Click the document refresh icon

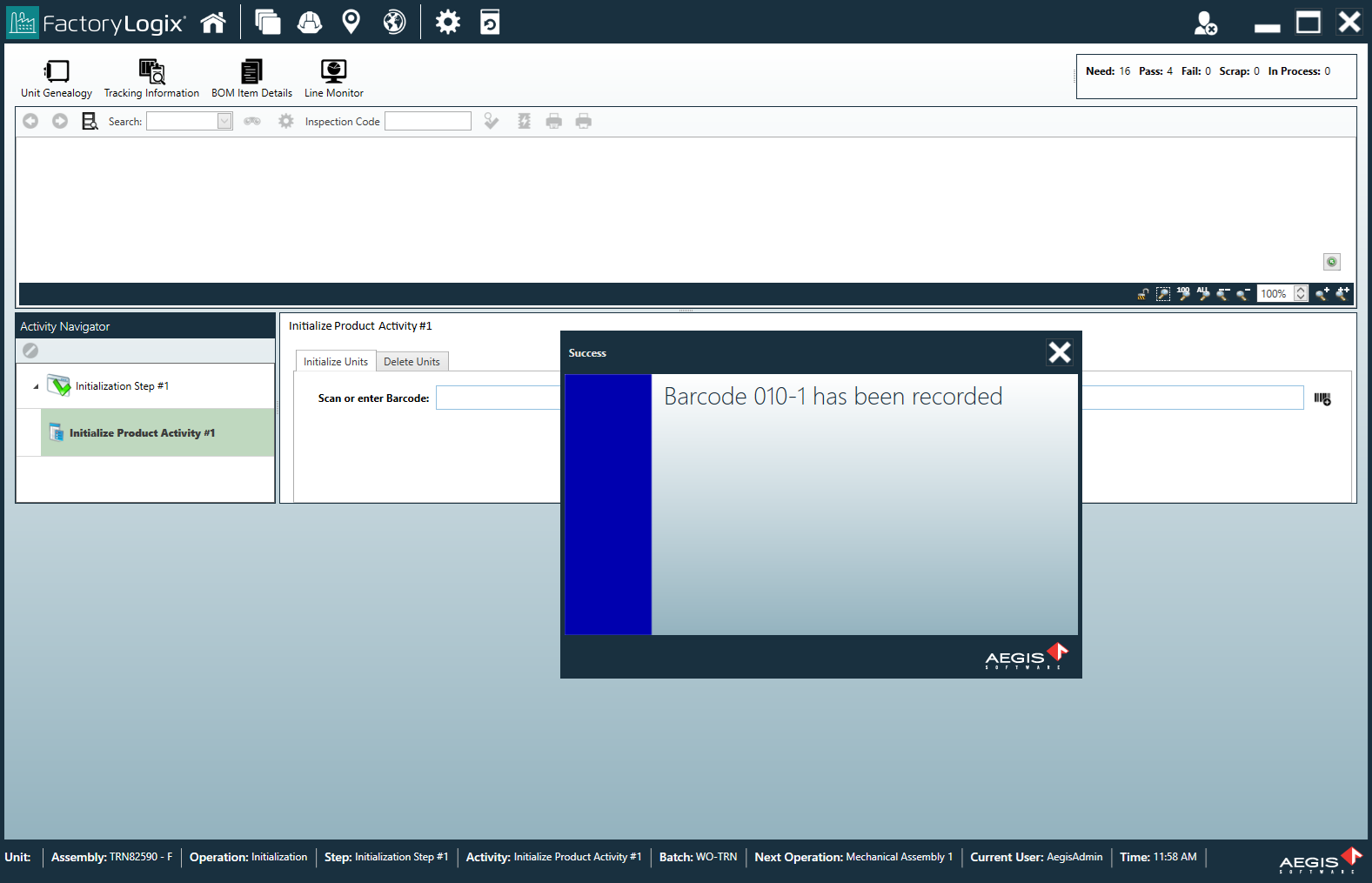490,22
